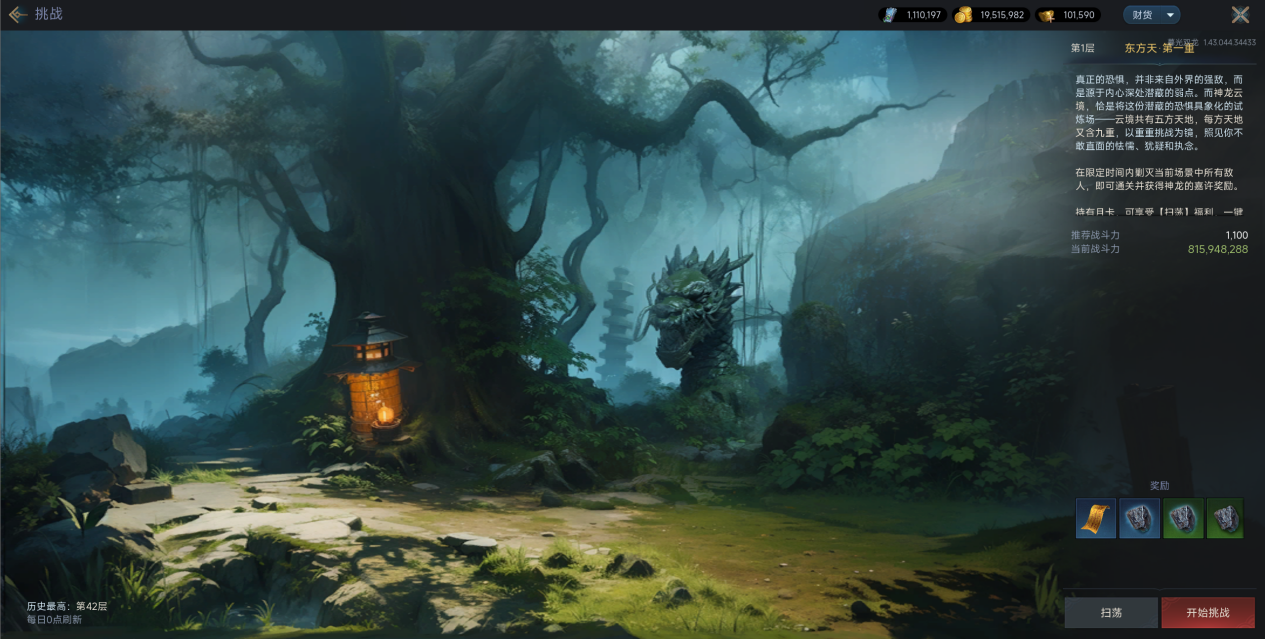This screenshot has width=1265, height=639.
Task: Select the last ore reward icon
Action: (1225, 518)
